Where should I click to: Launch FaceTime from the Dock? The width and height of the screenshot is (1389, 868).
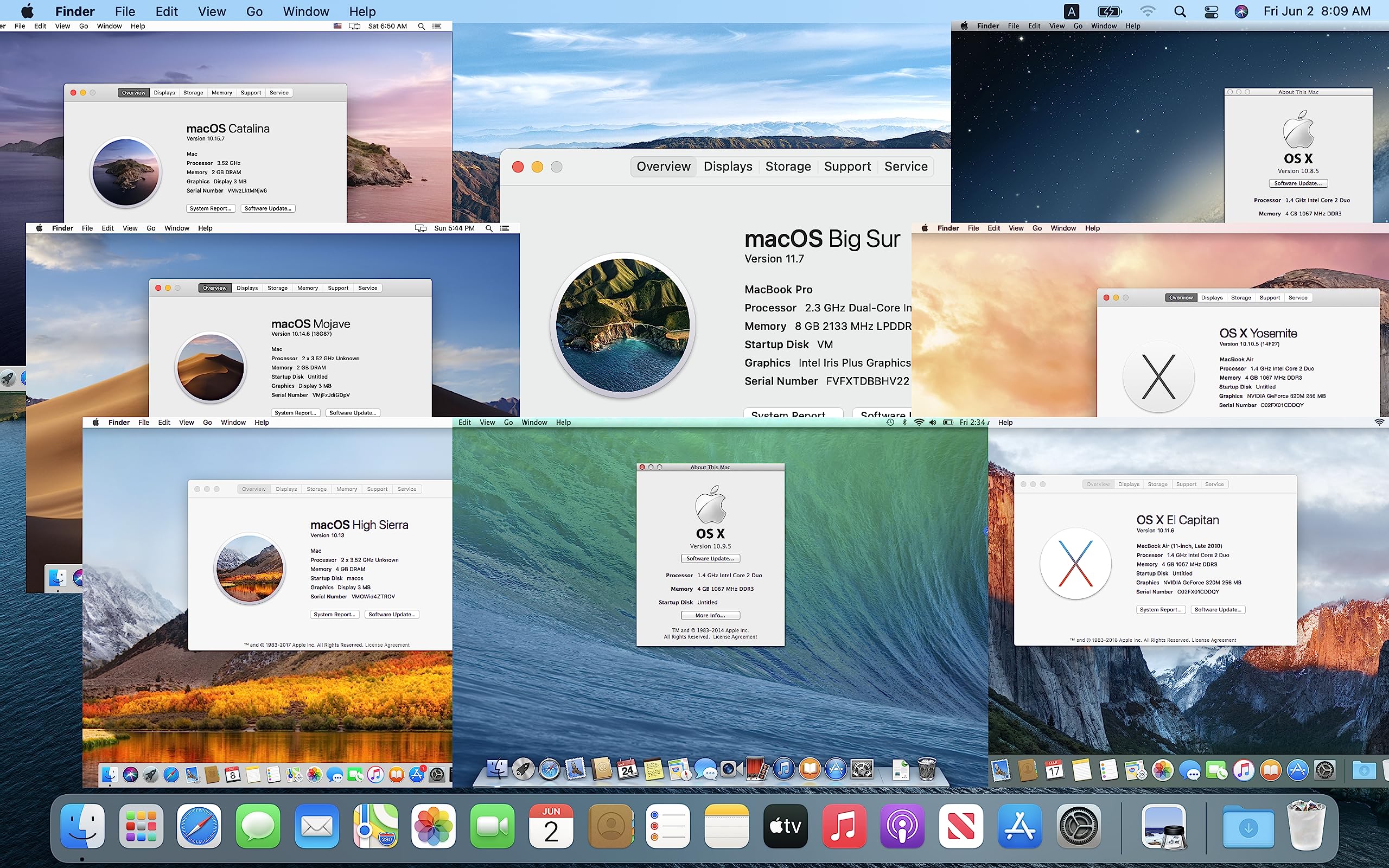click(493, 827)
